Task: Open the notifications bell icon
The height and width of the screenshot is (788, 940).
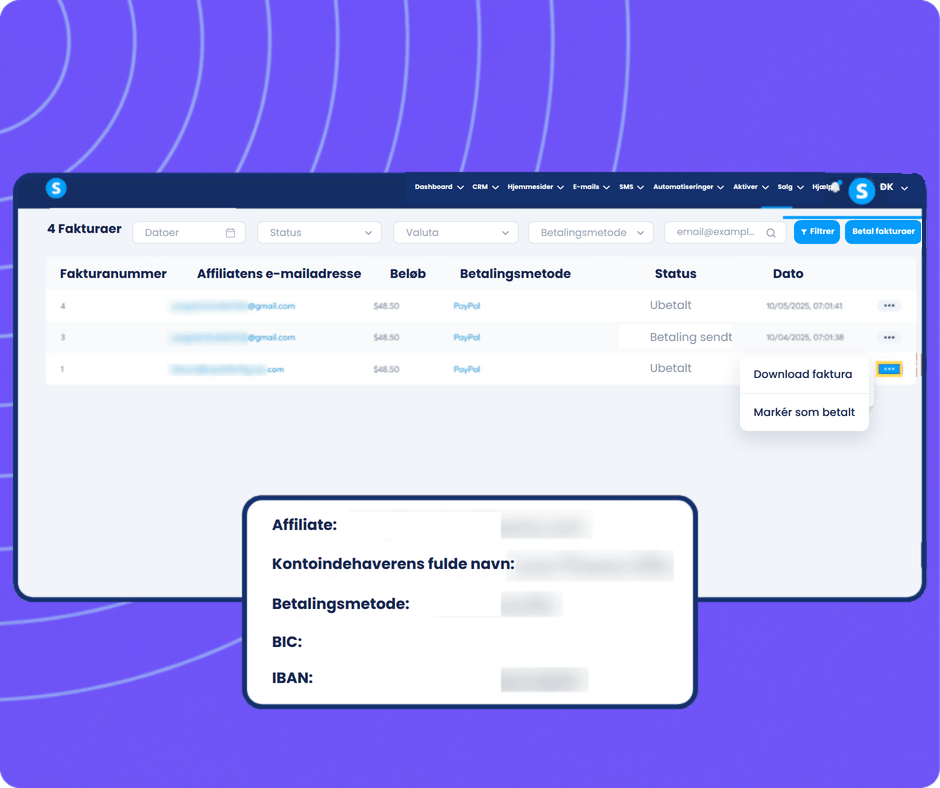Action: click(836, 187)
